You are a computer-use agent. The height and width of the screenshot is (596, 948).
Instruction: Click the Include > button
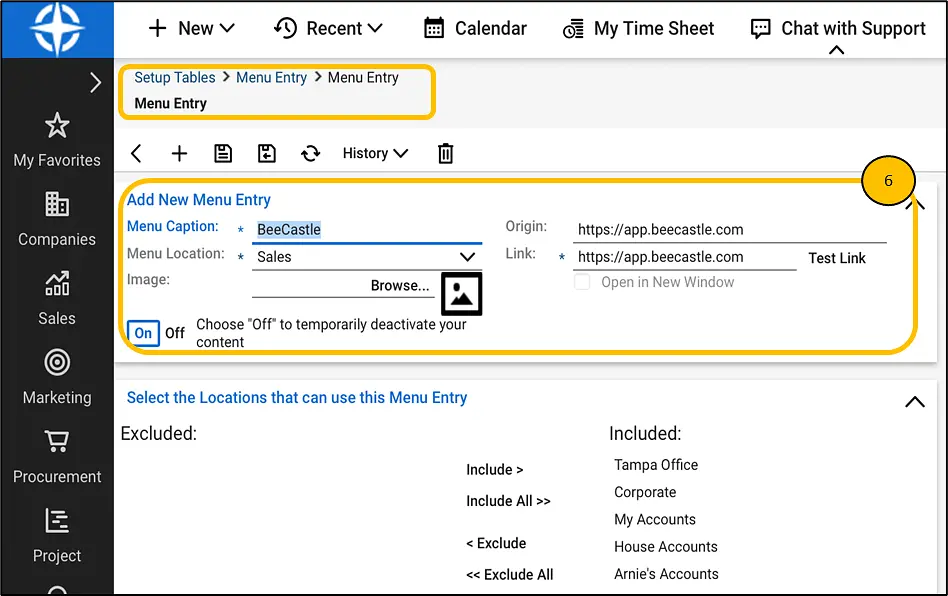(x=495, y=470)
